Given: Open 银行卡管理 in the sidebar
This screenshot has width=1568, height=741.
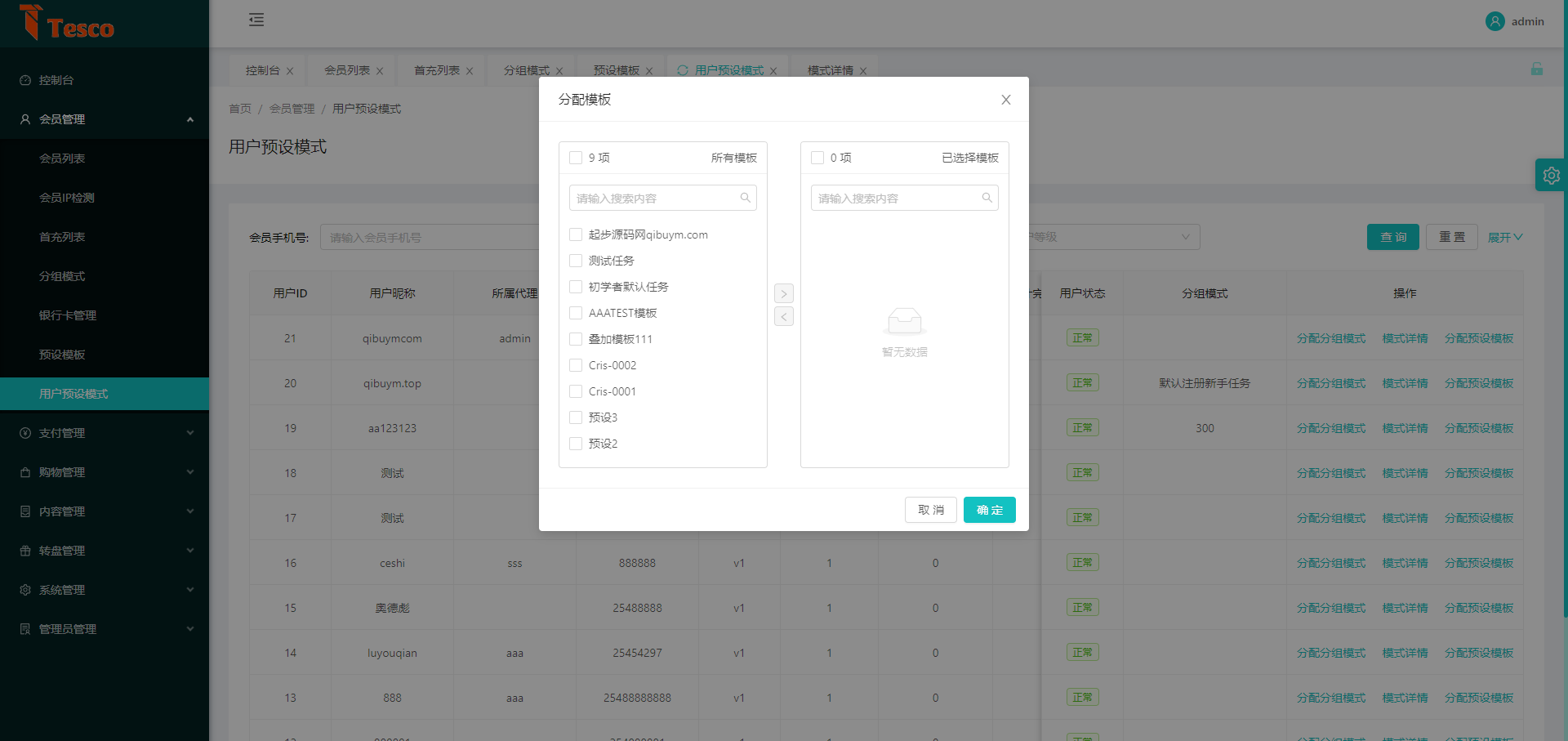Looking at the screenshot, I should pyautogui.click(x=68, y=315).
